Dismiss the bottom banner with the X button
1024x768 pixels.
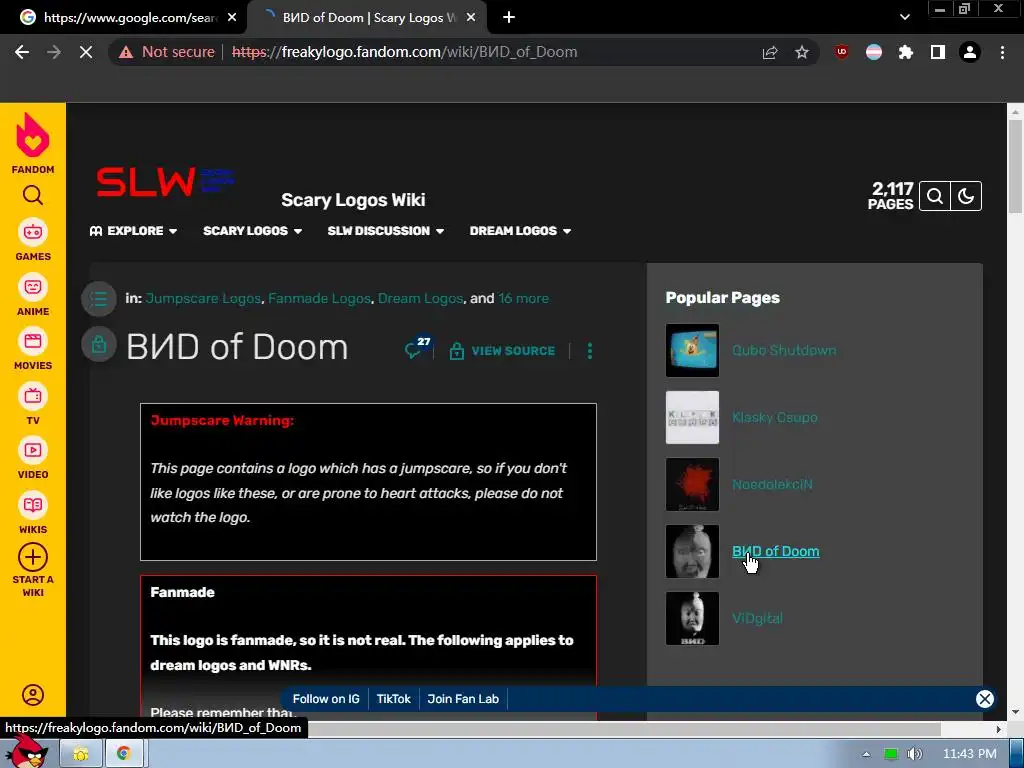[x=985, y=699]
